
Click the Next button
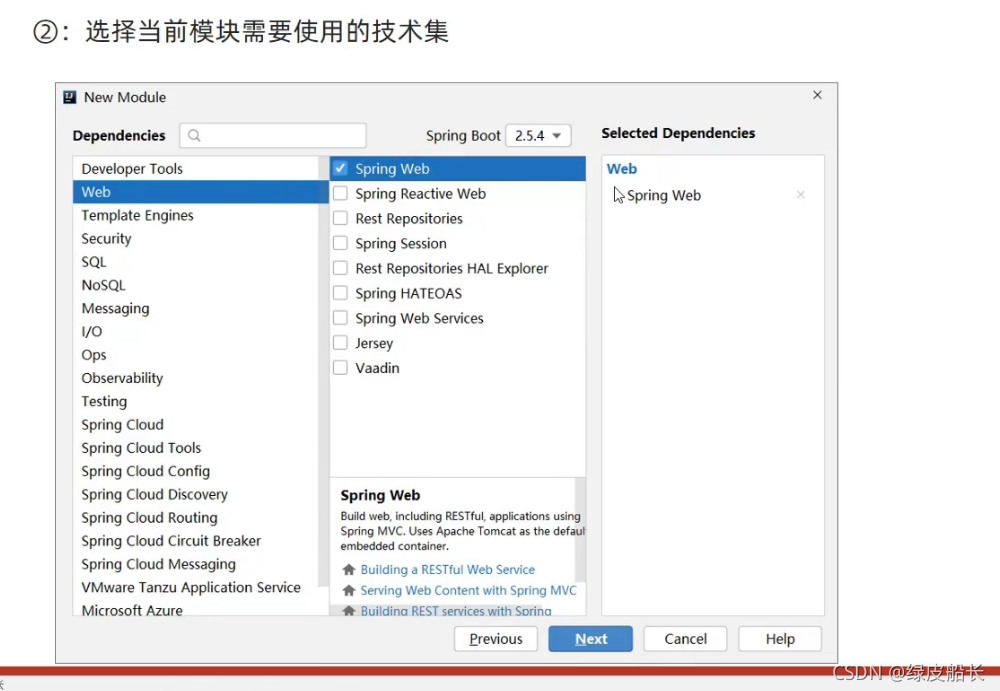[591, 639]
